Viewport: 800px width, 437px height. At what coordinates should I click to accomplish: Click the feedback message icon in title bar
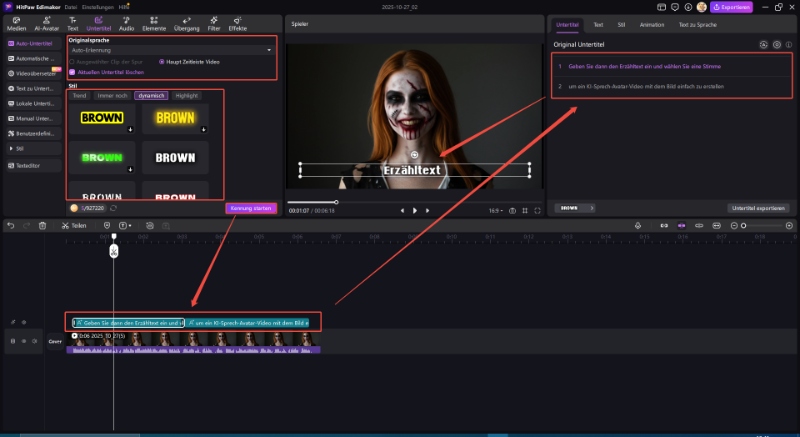click(675, 7)
